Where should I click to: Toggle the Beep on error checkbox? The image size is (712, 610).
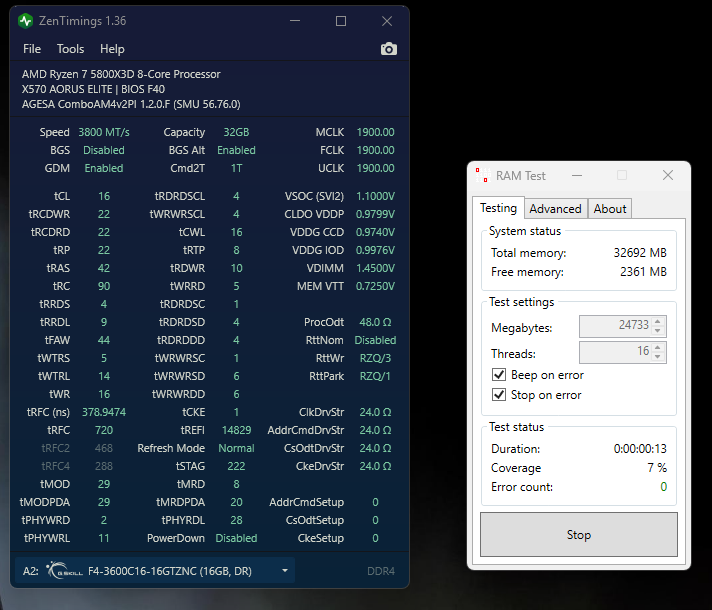(499, 375)
